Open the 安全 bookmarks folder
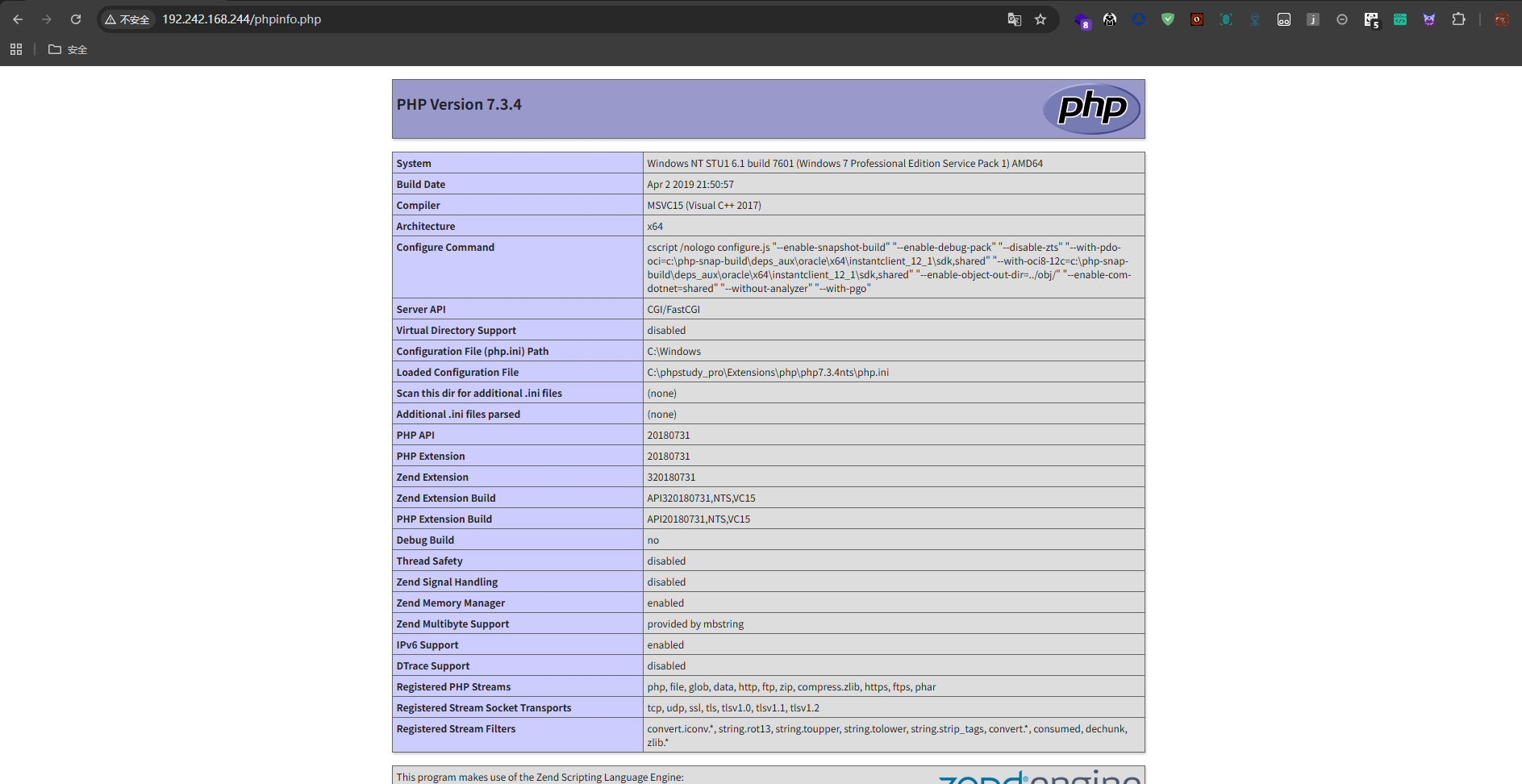Viewport: 1522px width, 784px height. pyautogui.click(x=68, y=49)
